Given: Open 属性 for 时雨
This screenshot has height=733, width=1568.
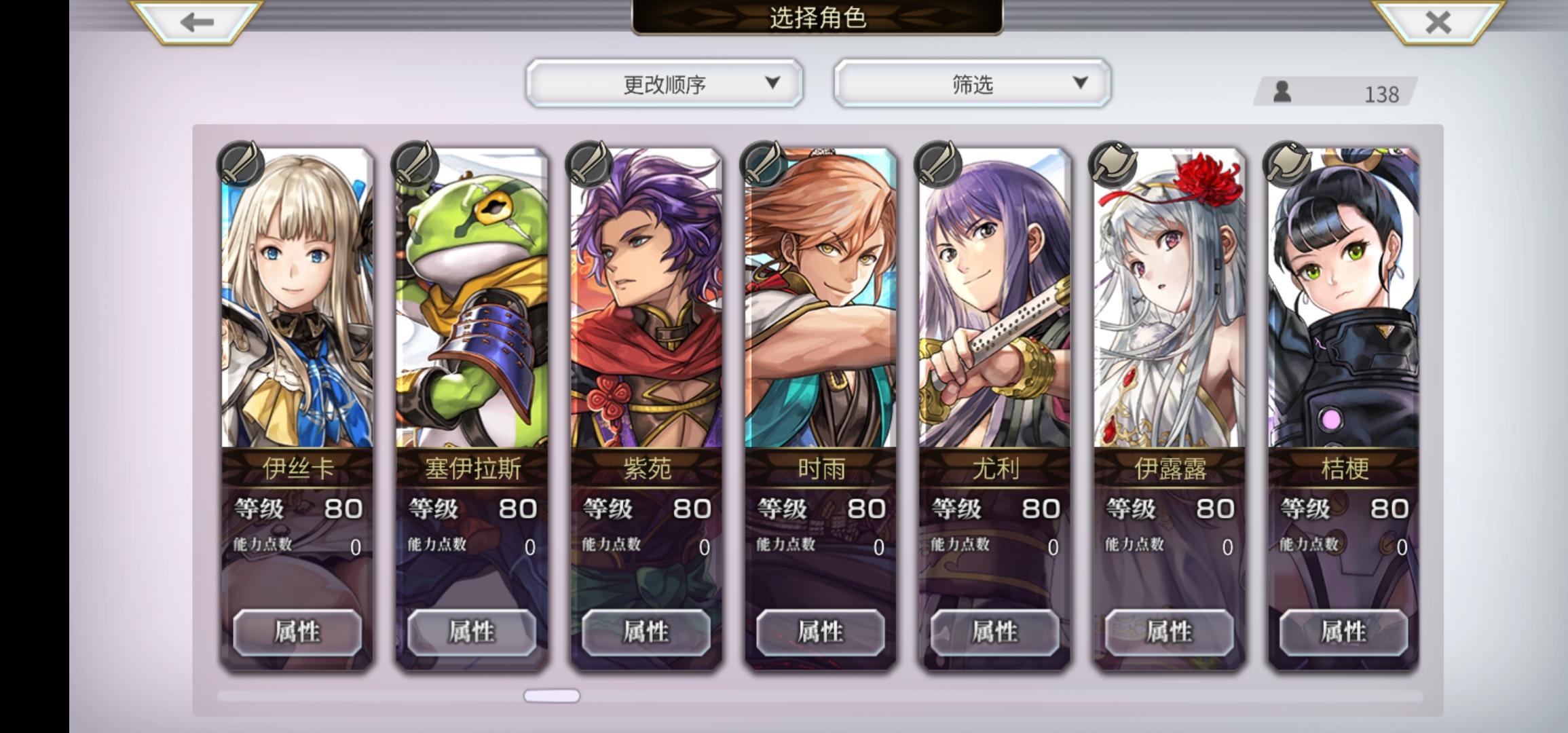Looking at the screenshot, I should 821,632.
